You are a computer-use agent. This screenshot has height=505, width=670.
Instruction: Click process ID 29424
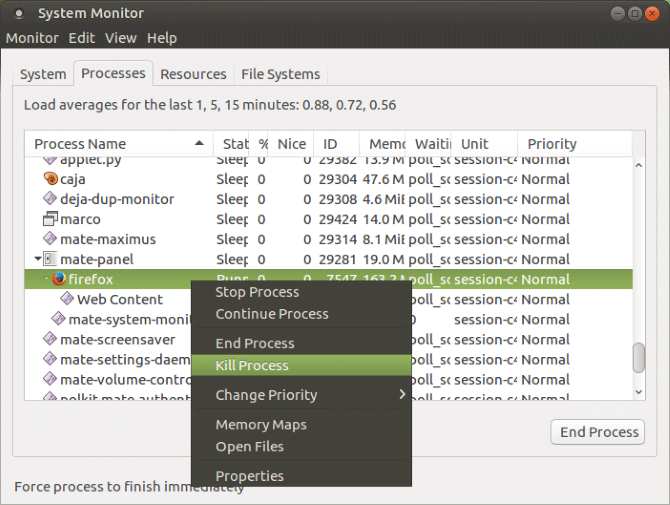338,219
